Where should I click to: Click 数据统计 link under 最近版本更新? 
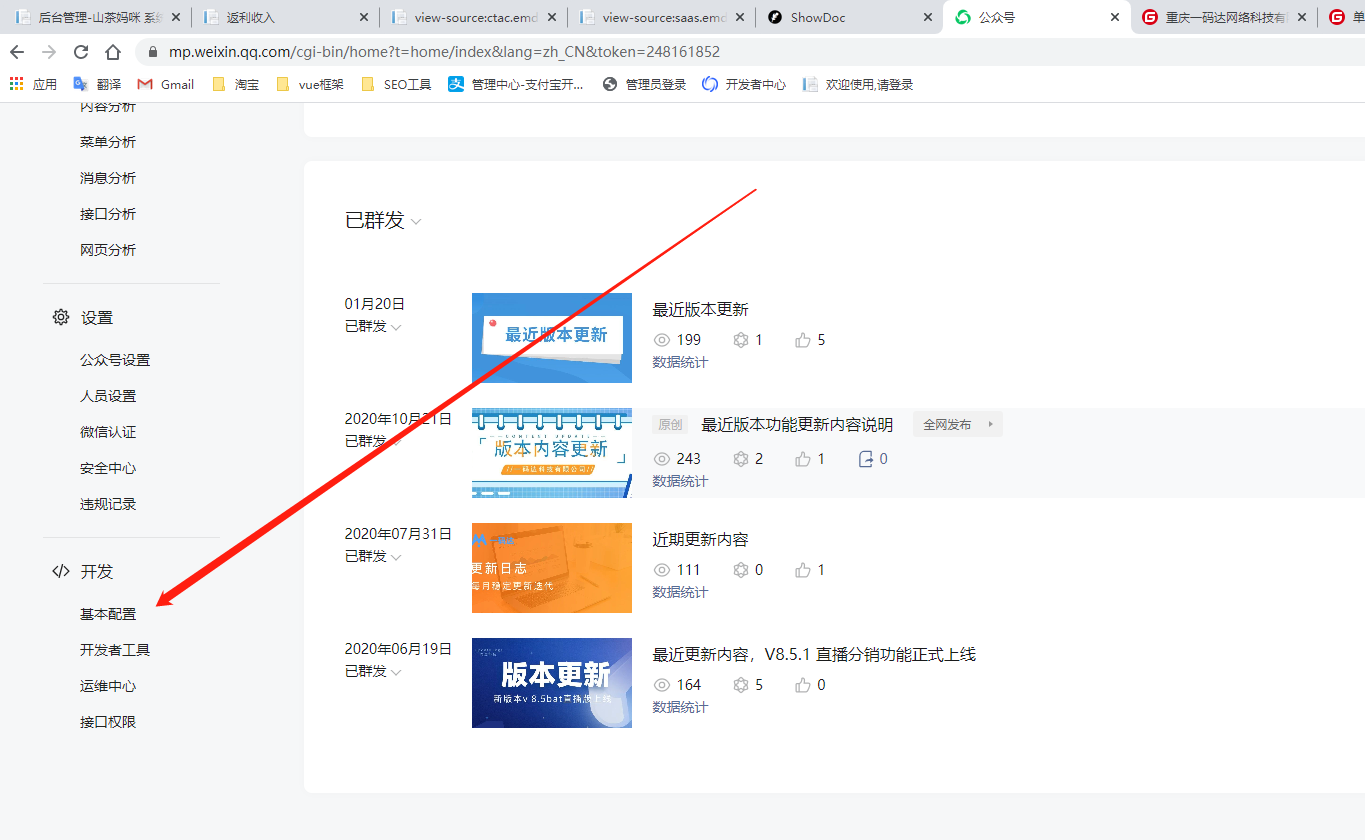pyautogui.click(x=680, y=362)
